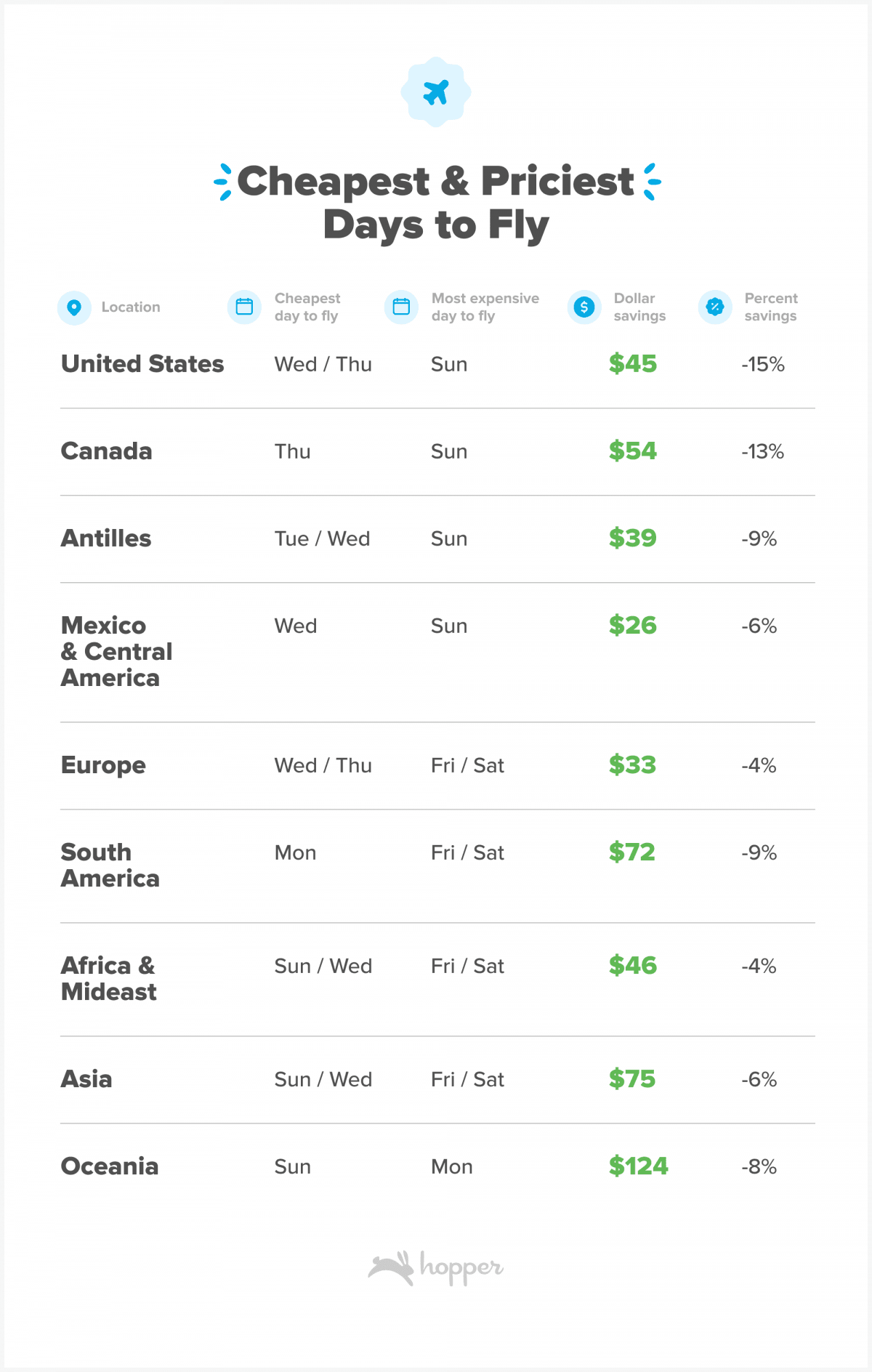This screenshot has height=1372, width=872.
Task: Click the airplane badge icon at top
Action: click(436, 92)
